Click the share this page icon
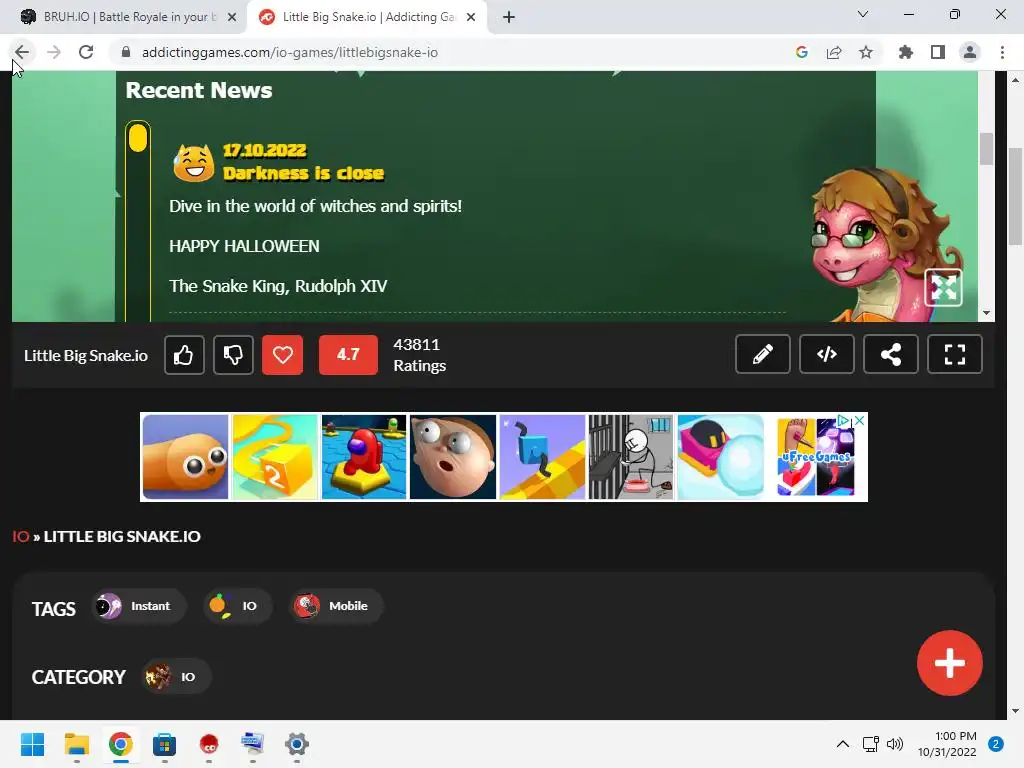The width and height of the screenshot is (1024, 768). (x=834, y=52)
